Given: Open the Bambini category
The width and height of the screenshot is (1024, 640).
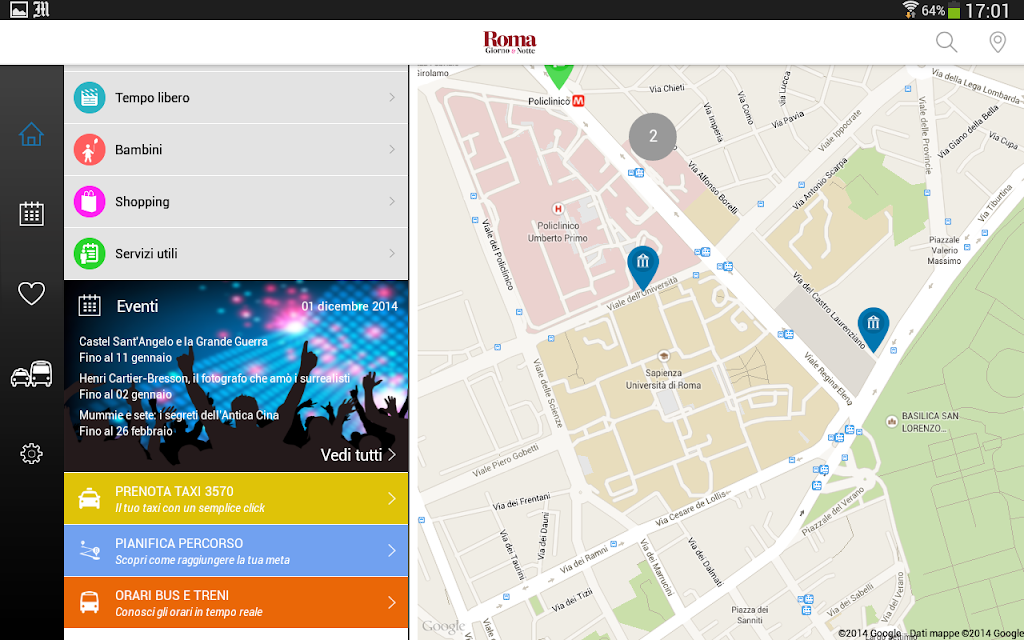Looking at the screenshot, I should pos(236,150).
